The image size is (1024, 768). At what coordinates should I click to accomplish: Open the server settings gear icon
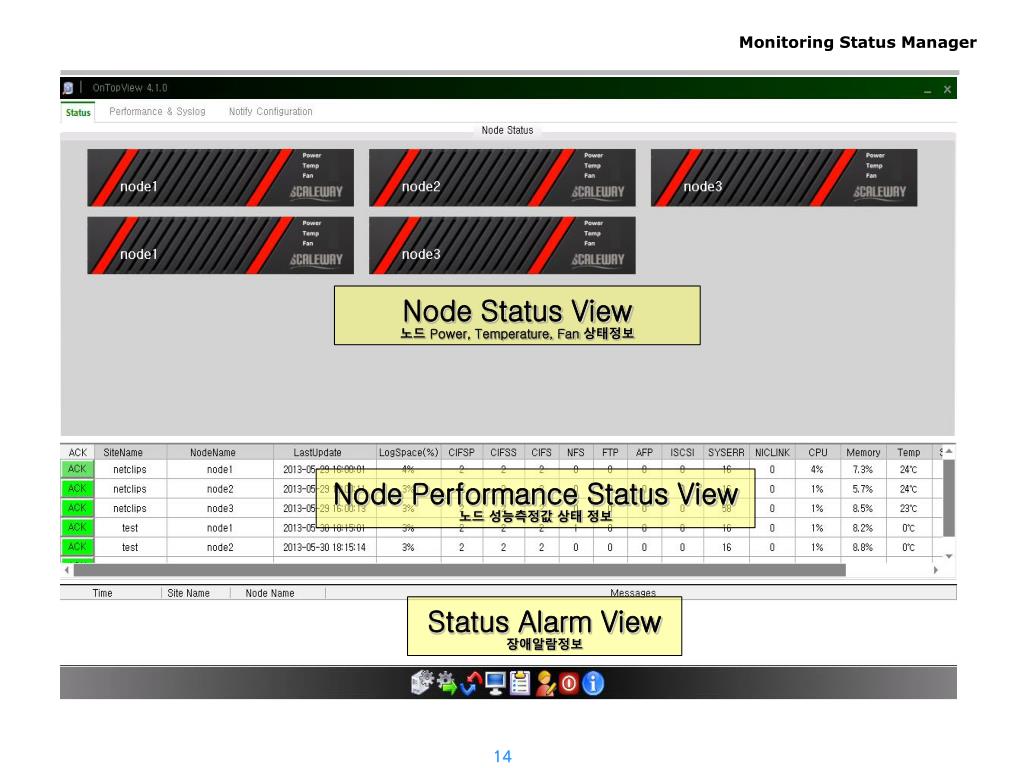422,683
